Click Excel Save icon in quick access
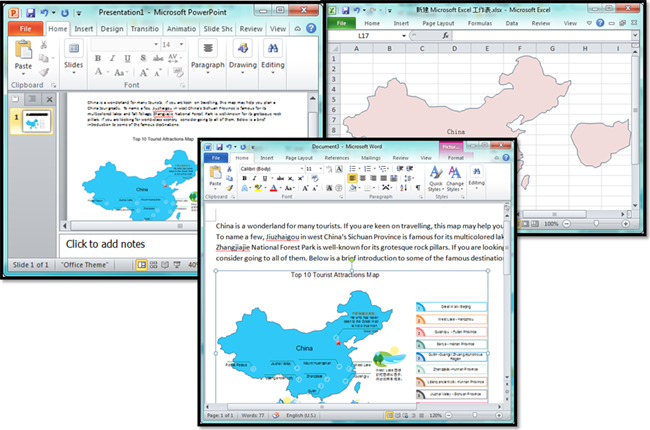This screenshot has width=650, height=430. [345, 10]
